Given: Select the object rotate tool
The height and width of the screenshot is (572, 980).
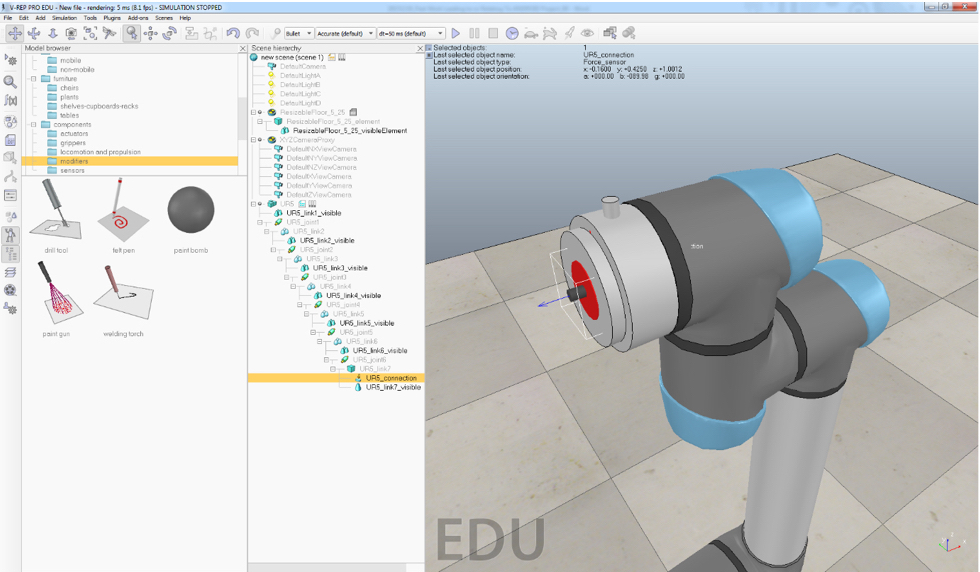Looking at the screenshot, I should point(169,33).
